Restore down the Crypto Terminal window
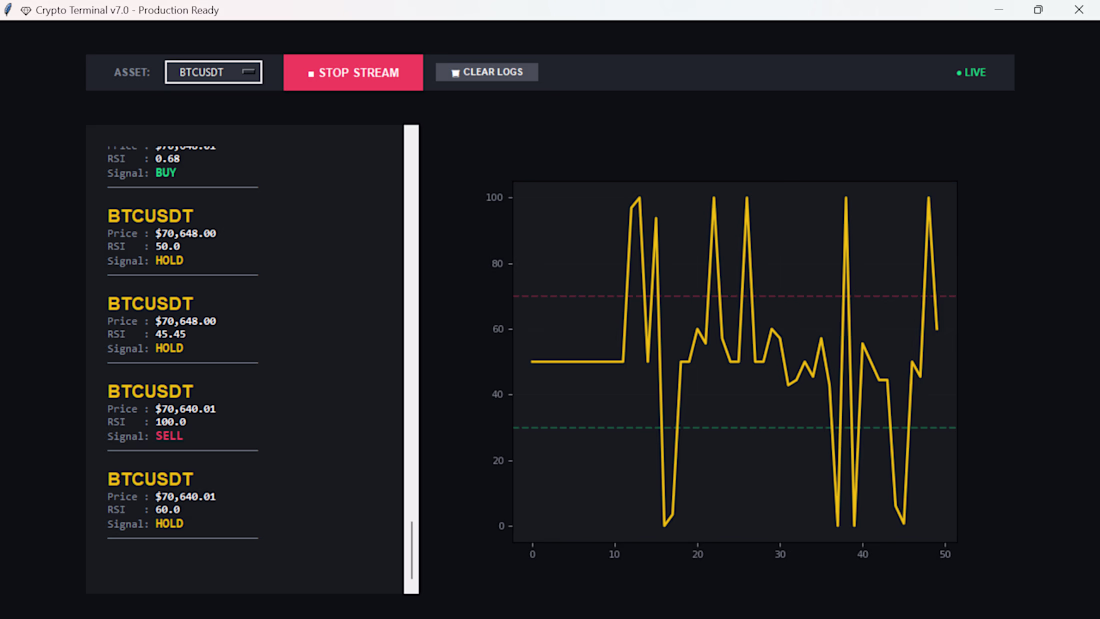Image resolution: width=1100 pixels, height=619 pixels. pyautogui.click(x=1038, y=10)
